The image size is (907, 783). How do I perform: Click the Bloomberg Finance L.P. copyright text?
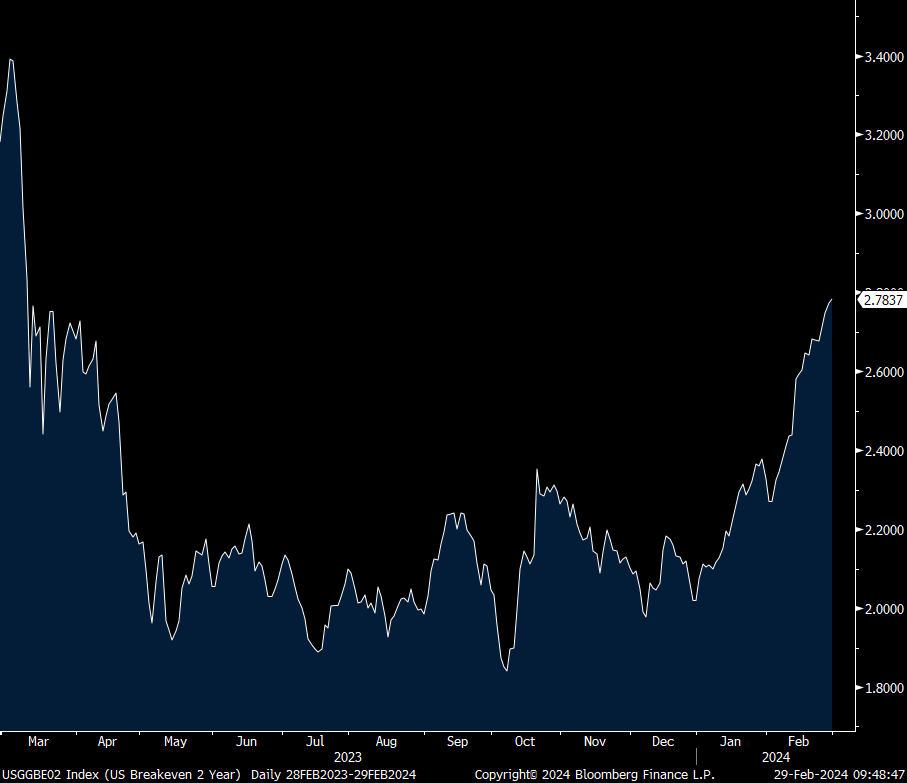click(595, 774)
